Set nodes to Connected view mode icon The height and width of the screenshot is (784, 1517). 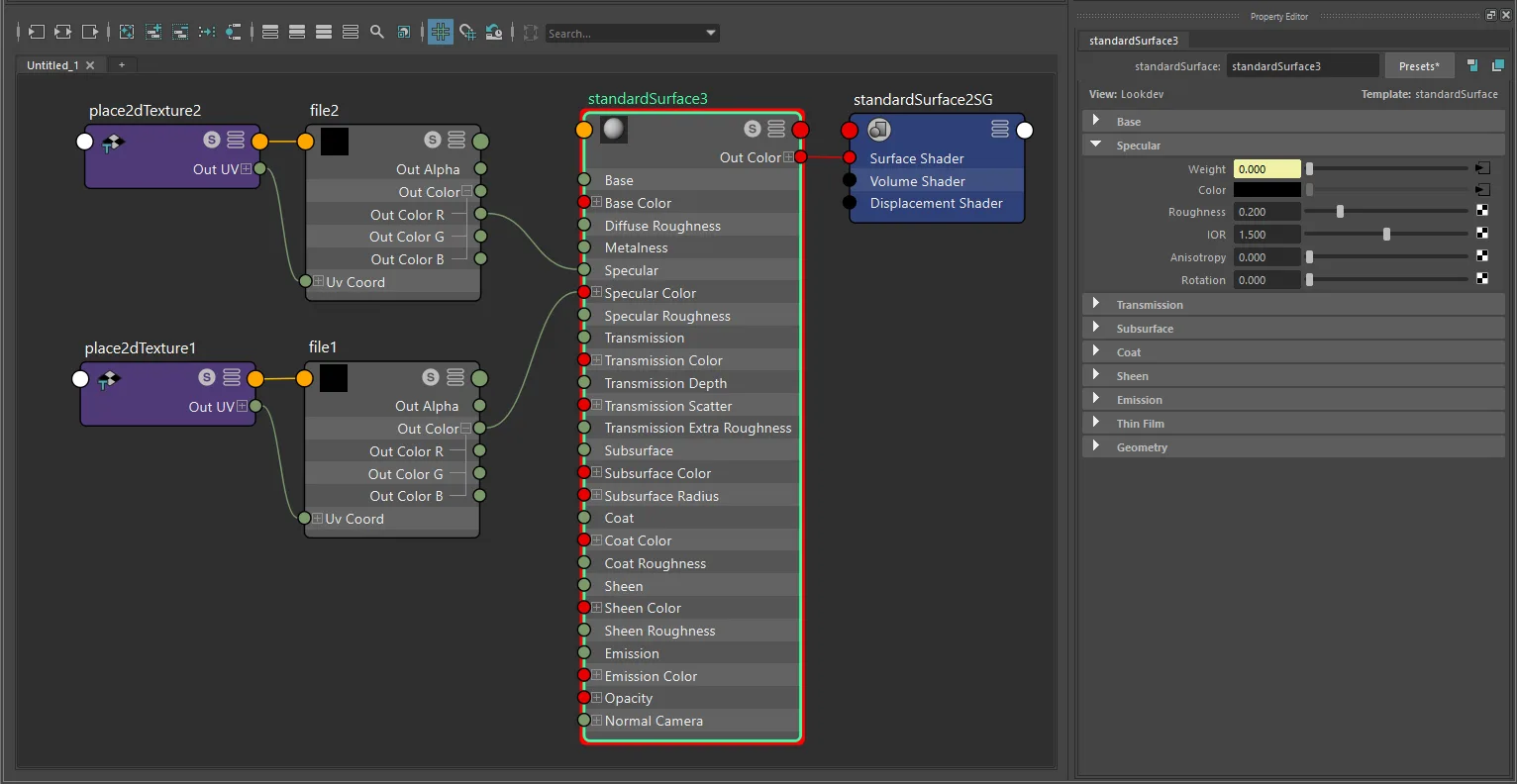coord(297,33)
